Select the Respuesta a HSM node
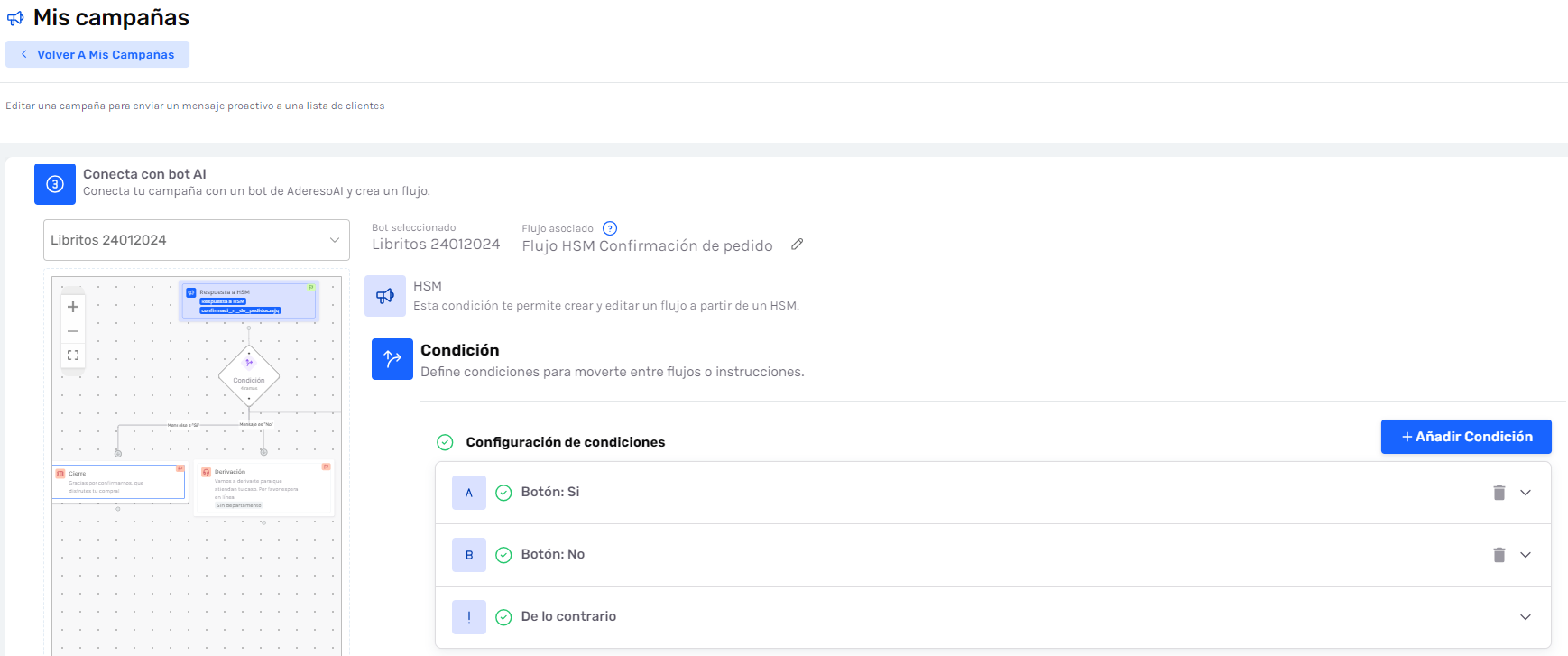The image size is (1568, 656). (x=249, y=301)
